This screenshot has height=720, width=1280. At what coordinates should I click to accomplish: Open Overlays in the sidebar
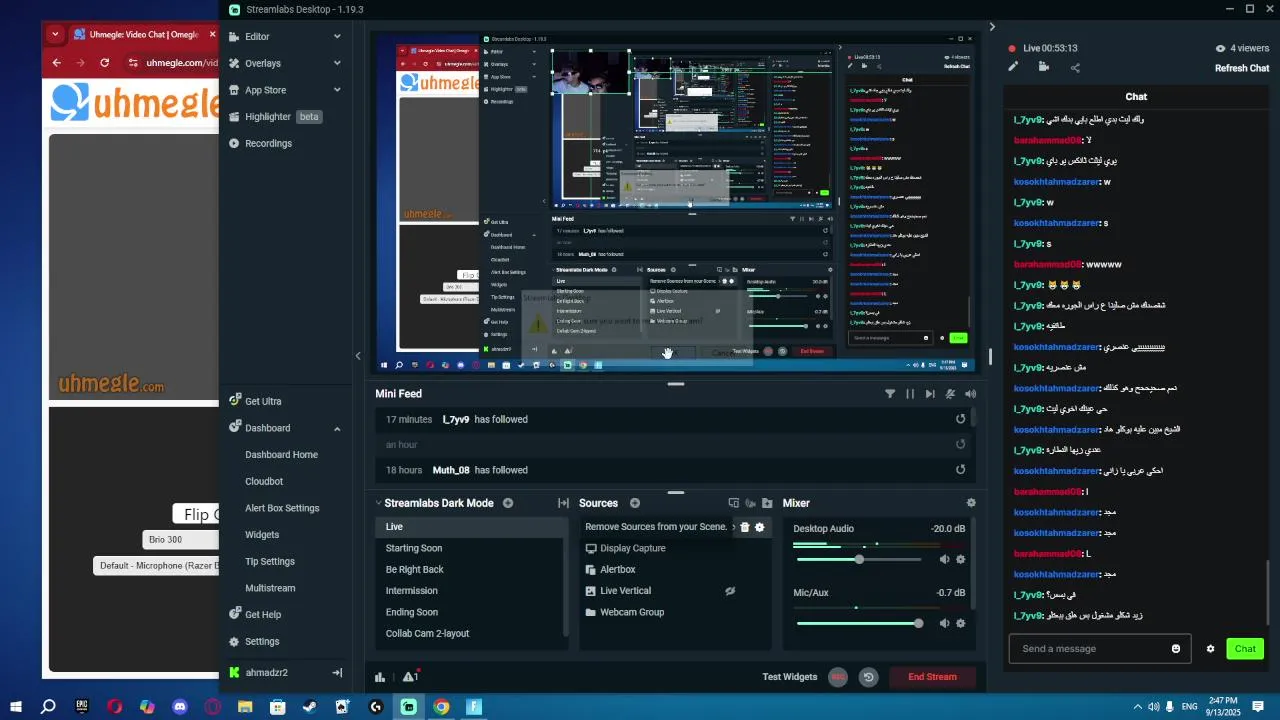point(262,63)
